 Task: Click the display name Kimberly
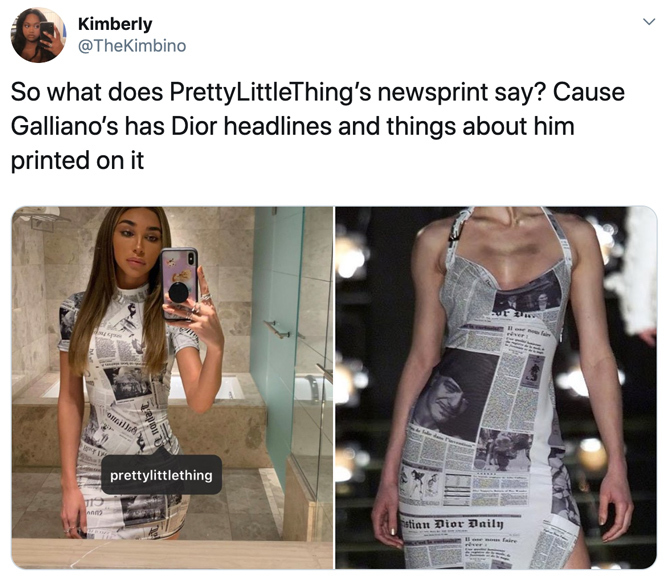point(115,24)
